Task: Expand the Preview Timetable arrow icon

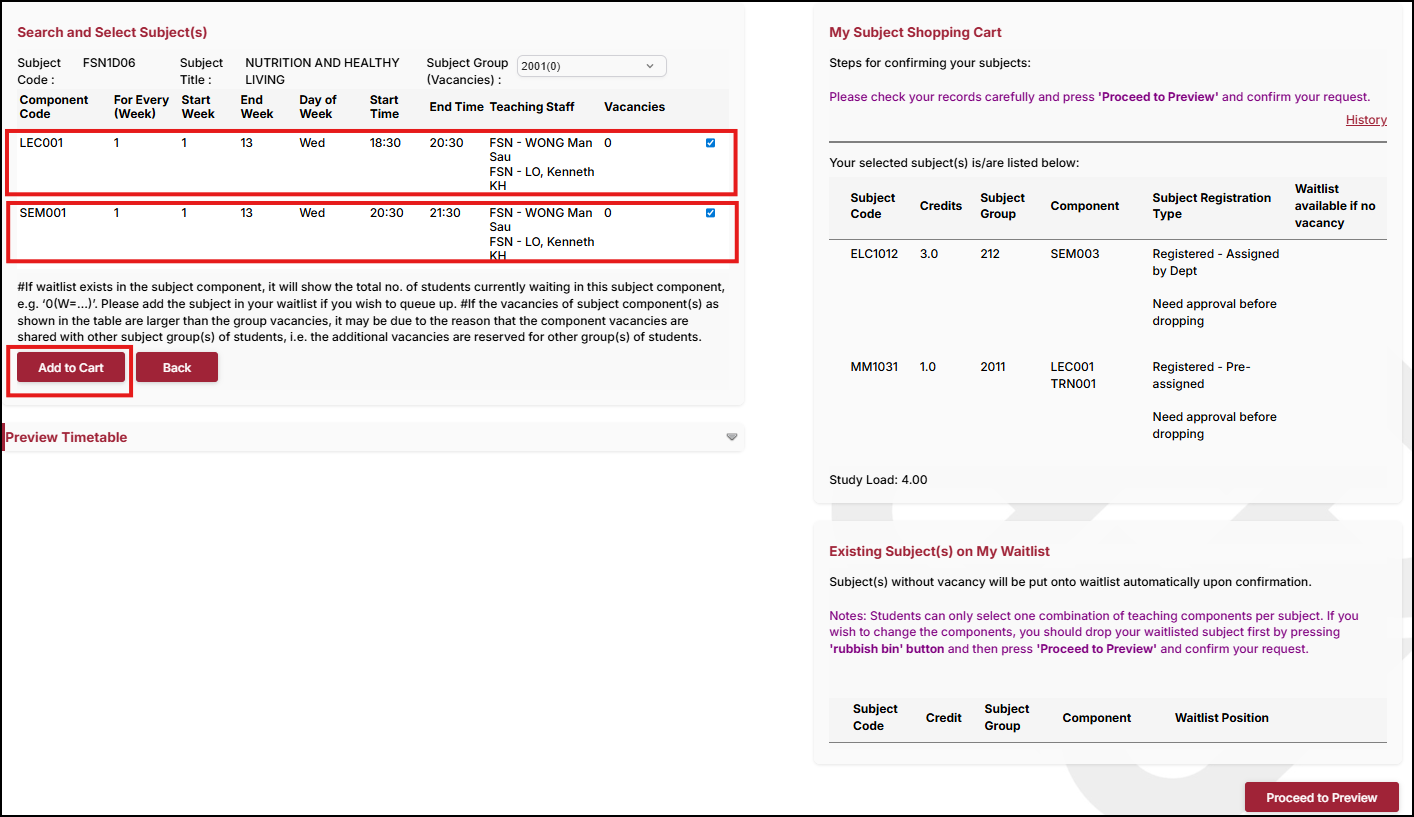Action: (732, 437)
